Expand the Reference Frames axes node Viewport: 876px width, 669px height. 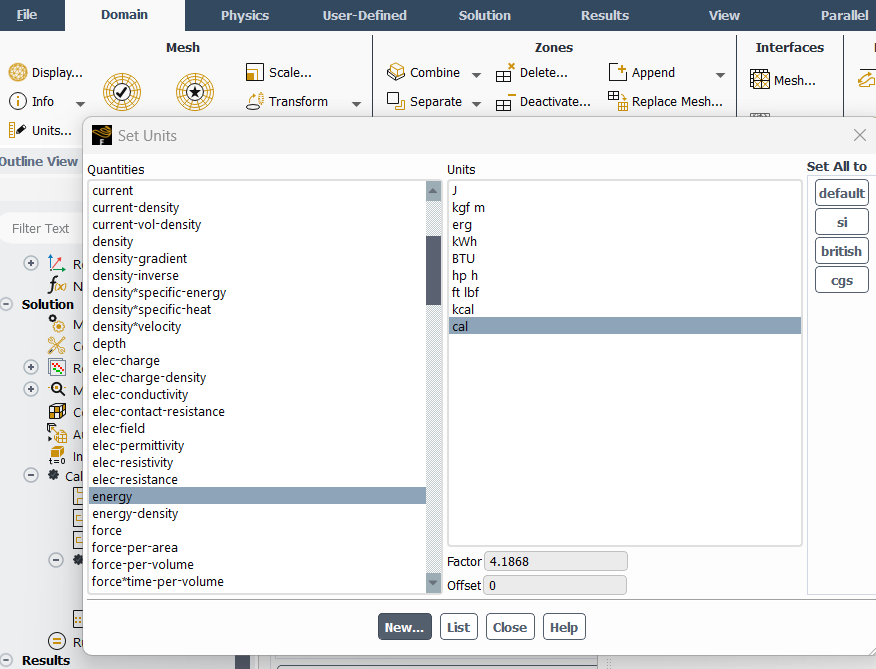coord(31,263)
